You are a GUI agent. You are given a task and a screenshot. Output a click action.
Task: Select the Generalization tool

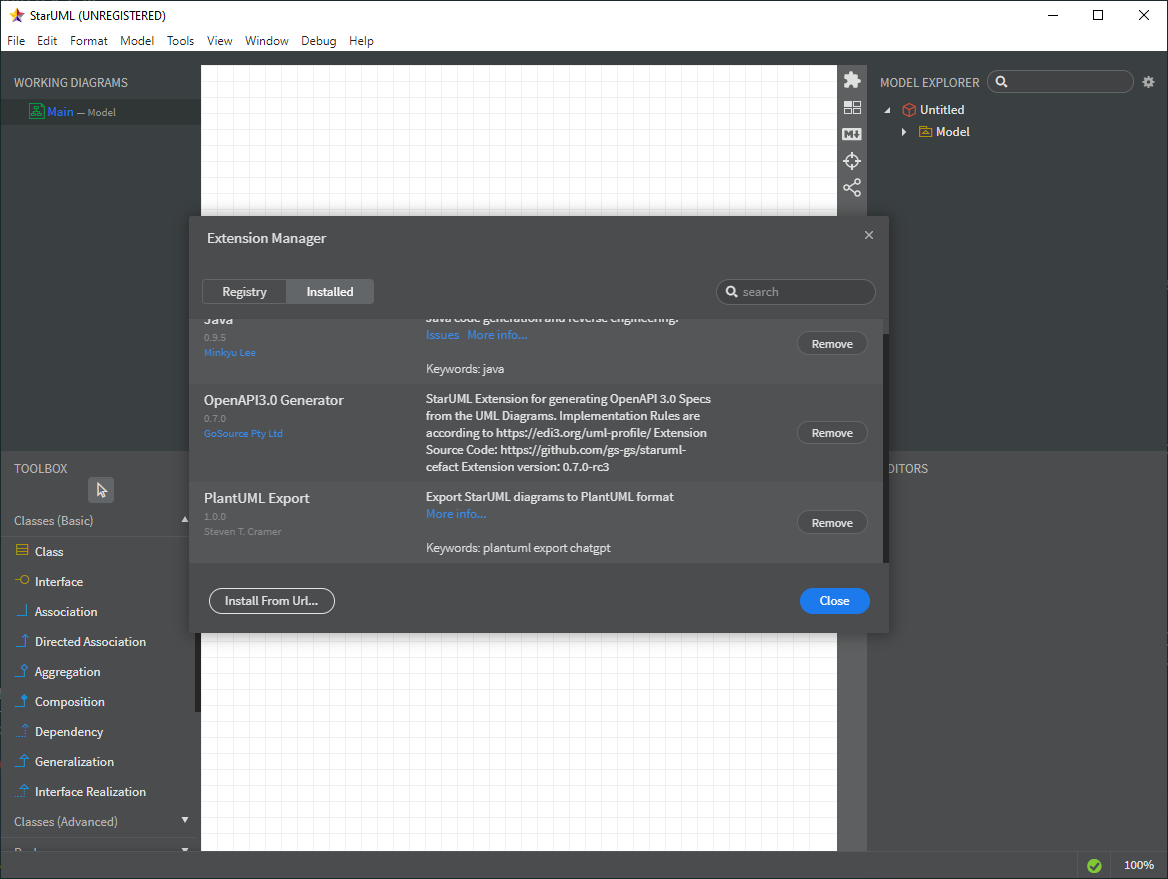74,762
